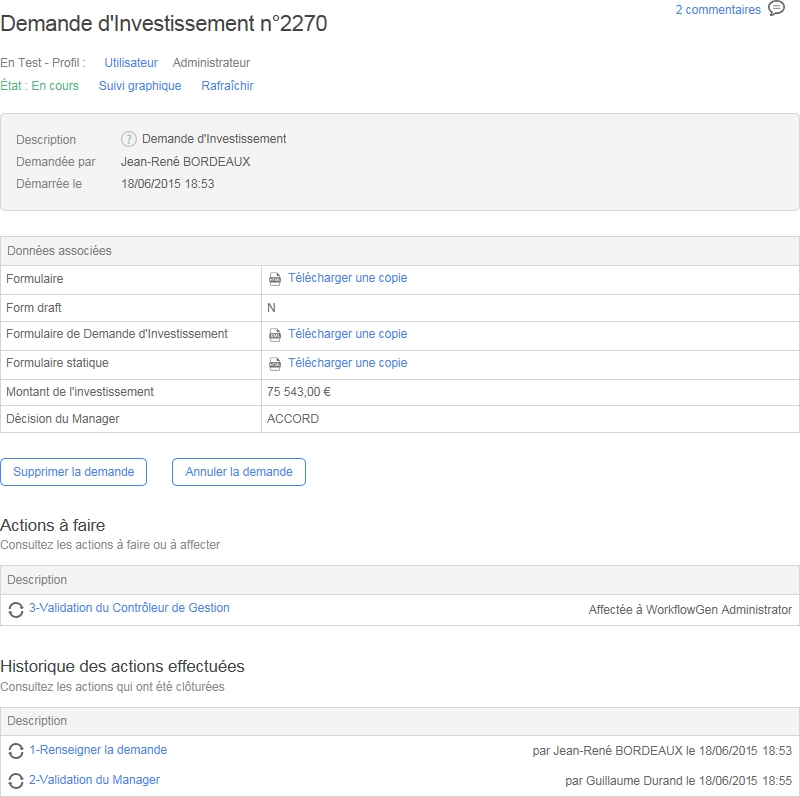Click file icon for Formulaire de Demande d'Investissement
This screenshot has height=797, width=800.
[x=275, y=335]
